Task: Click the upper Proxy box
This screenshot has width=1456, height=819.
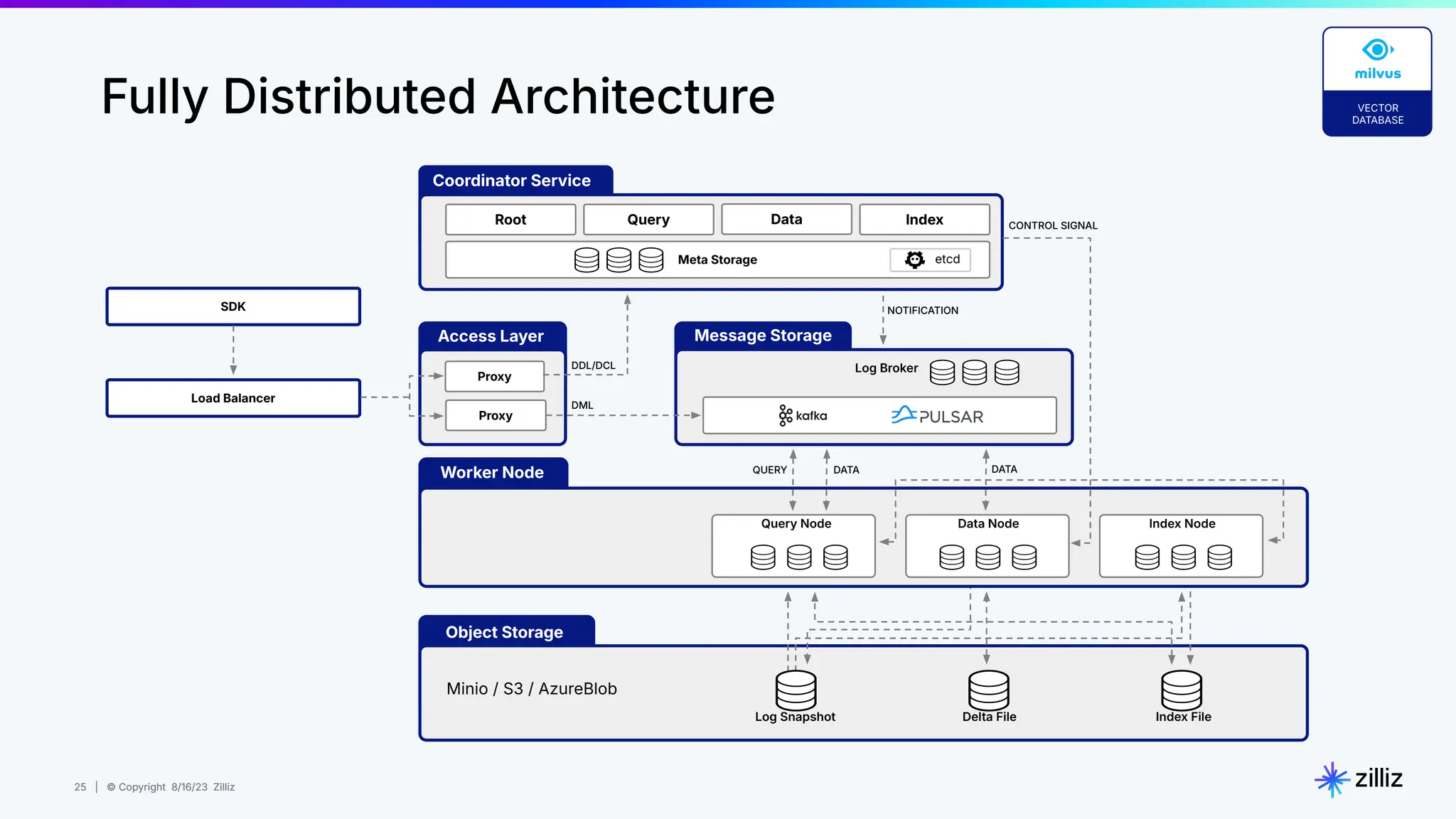Action: click(x=494, y=376)
